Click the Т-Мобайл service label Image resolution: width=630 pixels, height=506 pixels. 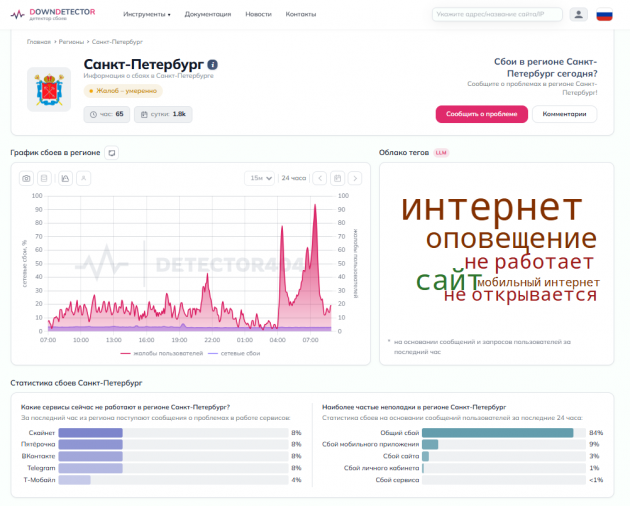[x=39, y=480]
